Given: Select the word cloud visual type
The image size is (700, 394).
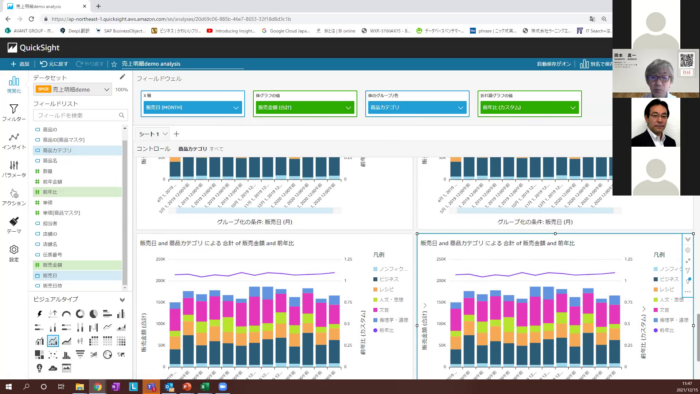Looking at the screenshot, I should coord(53,368).
